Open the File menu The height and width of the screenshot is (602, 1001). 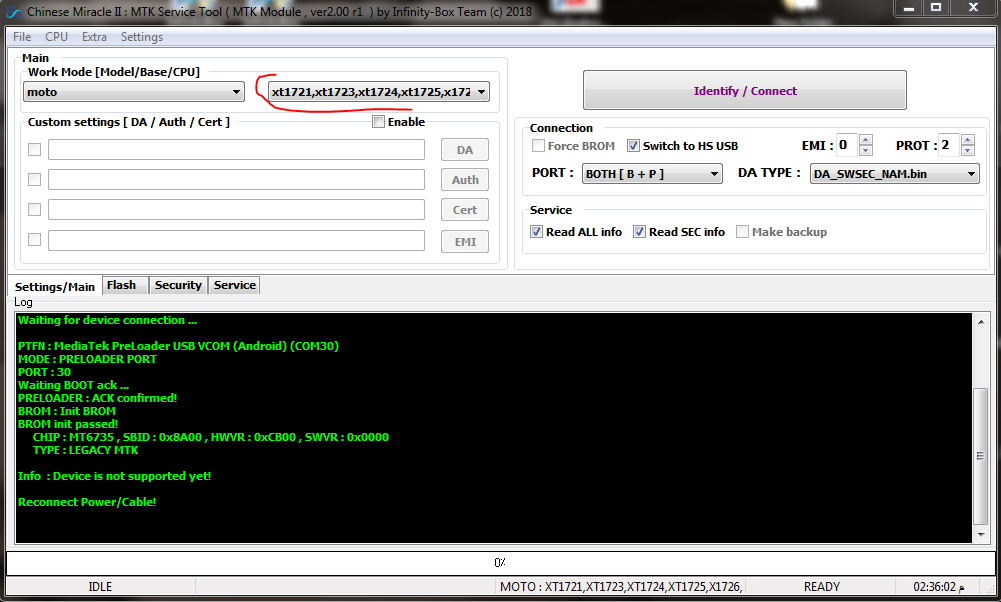(21, 37)
